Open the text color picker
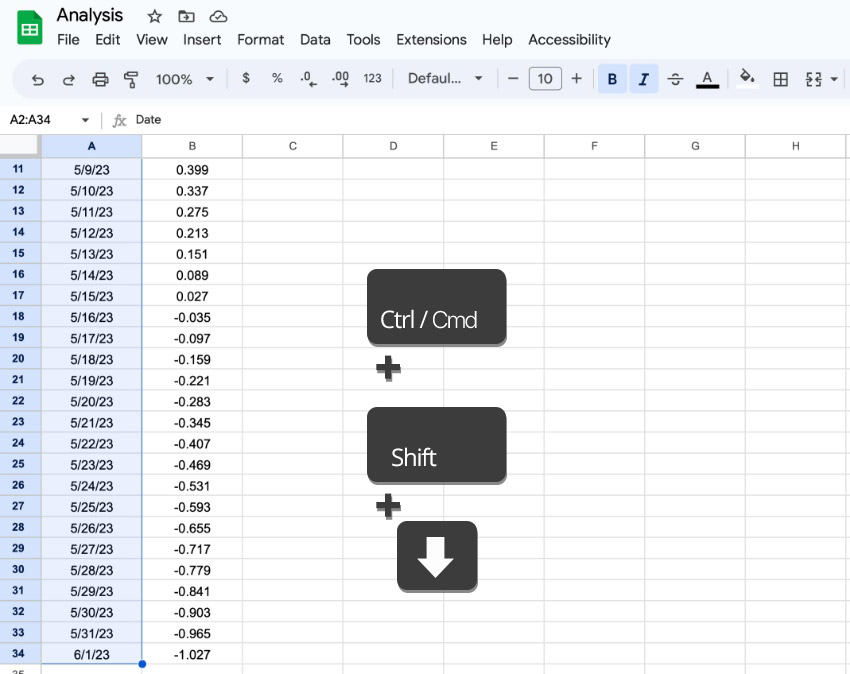Image resolution: width=850 pixels, height=674 pixels. tap(707, 78)
